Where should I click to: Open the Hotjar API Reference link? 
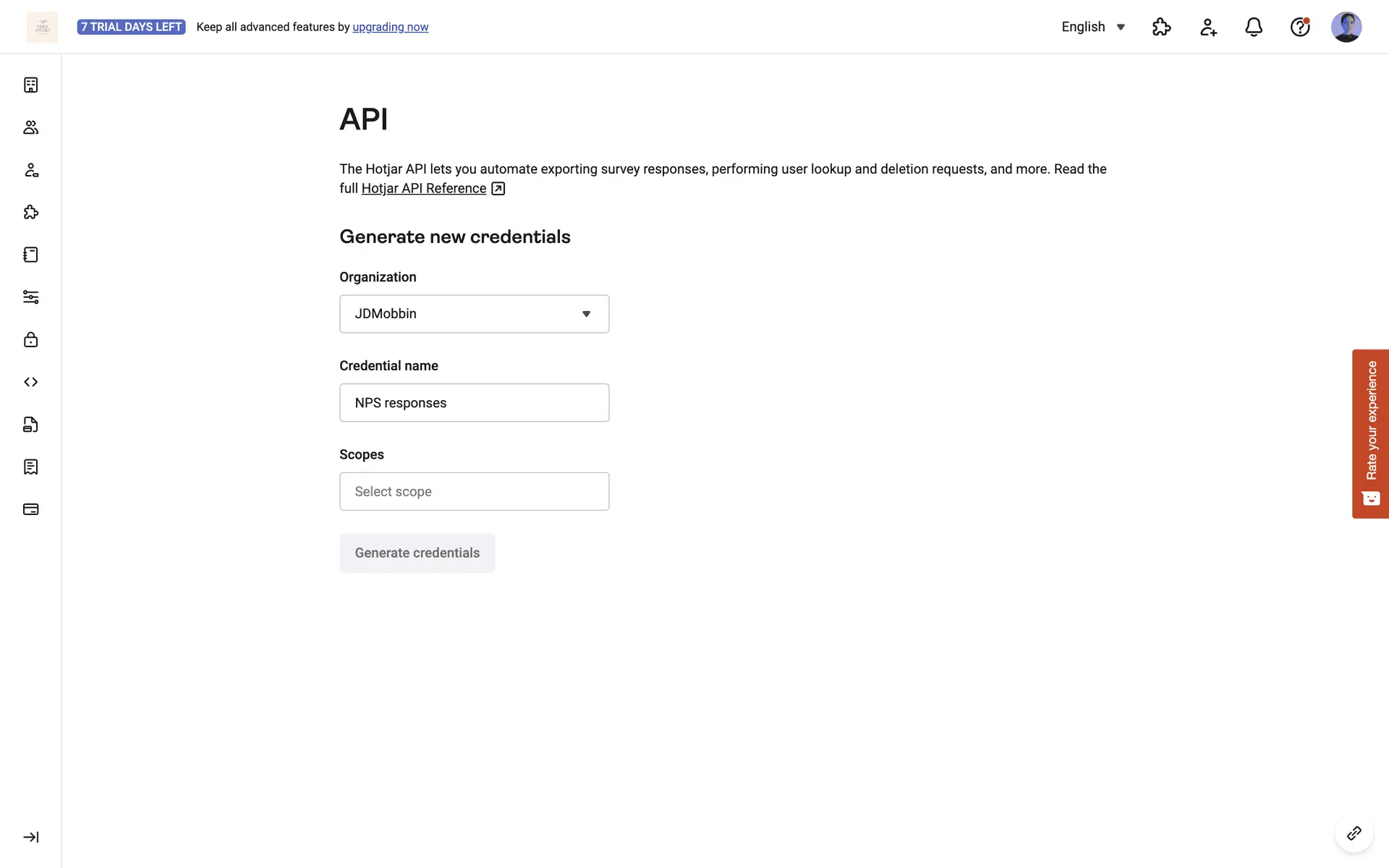click(424, 189)
